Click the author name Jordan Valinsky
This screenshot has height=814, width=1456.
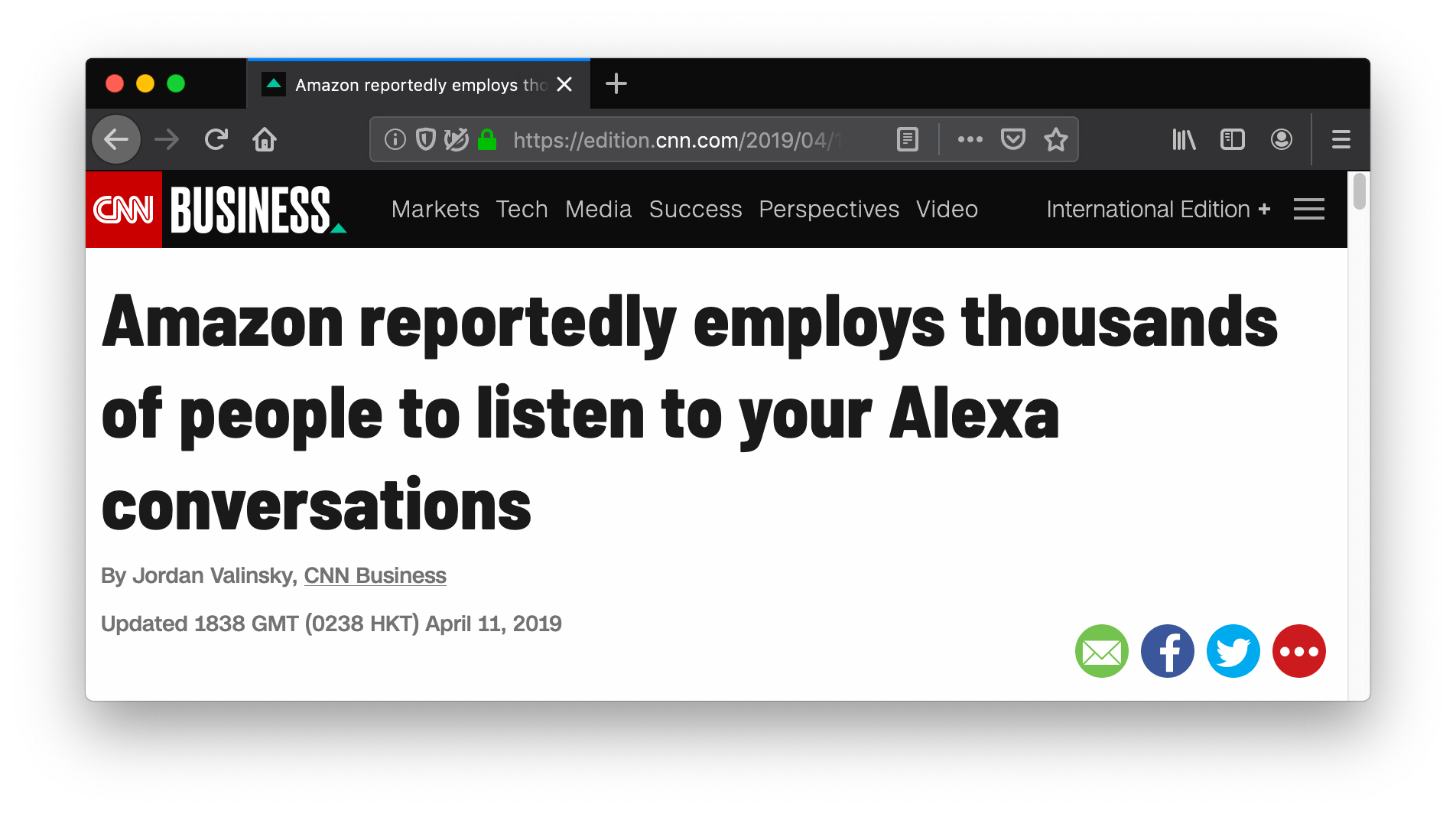[x=213, y=575]
